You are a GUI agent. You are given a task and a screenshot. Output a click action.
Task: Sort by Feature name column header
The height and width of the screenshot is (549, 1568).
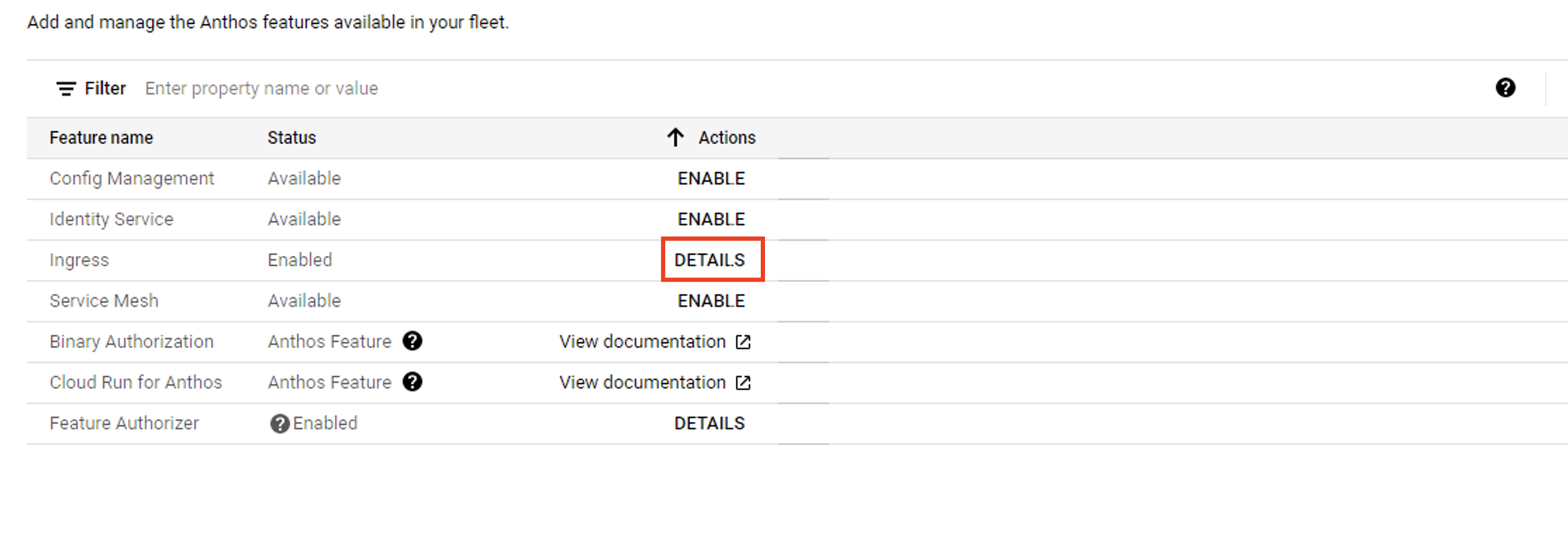(x=101, y=138)
